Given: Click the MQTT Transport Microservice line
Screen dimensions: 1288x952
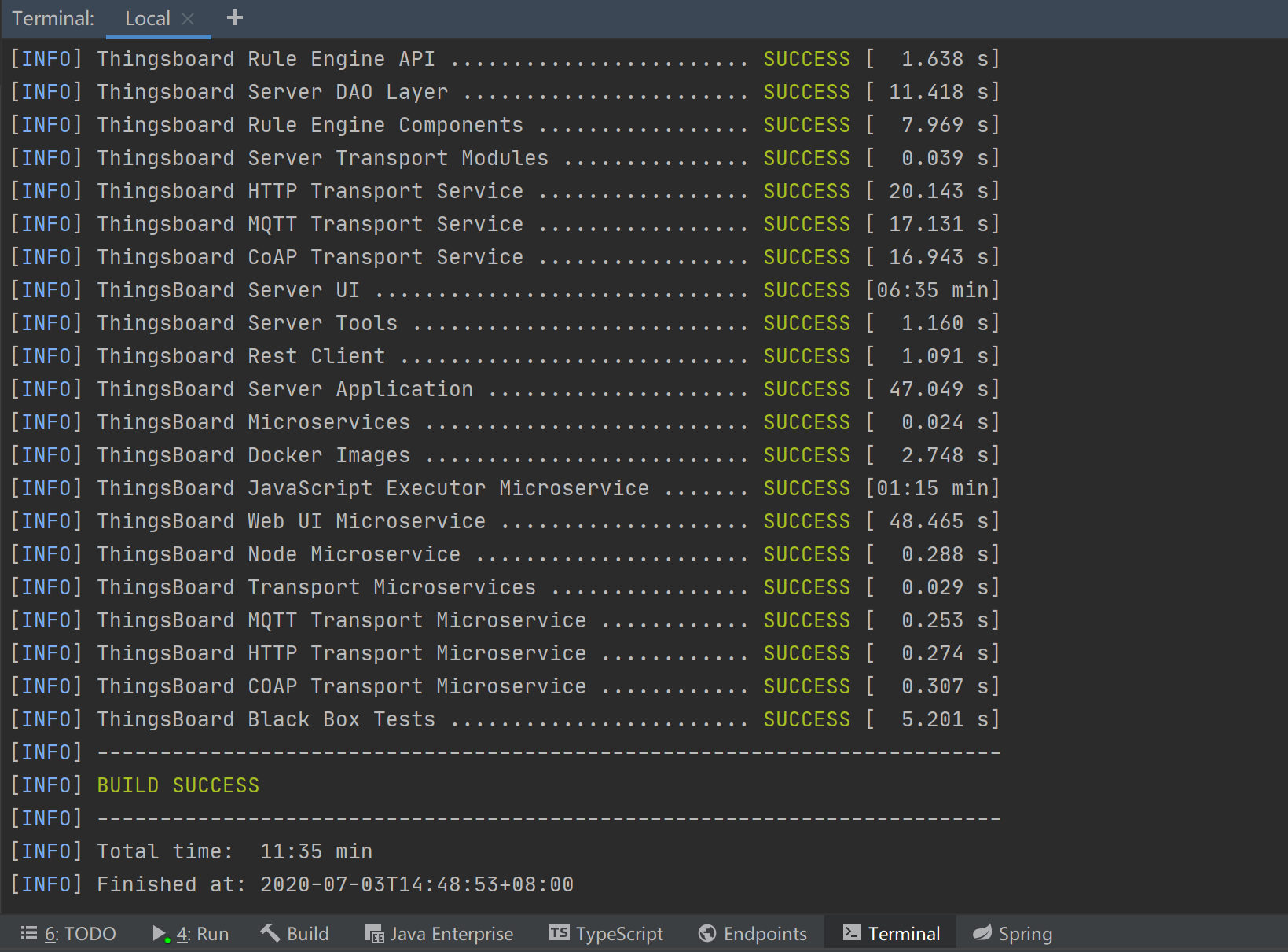Looking at the screenshot, I should point(505,620).
